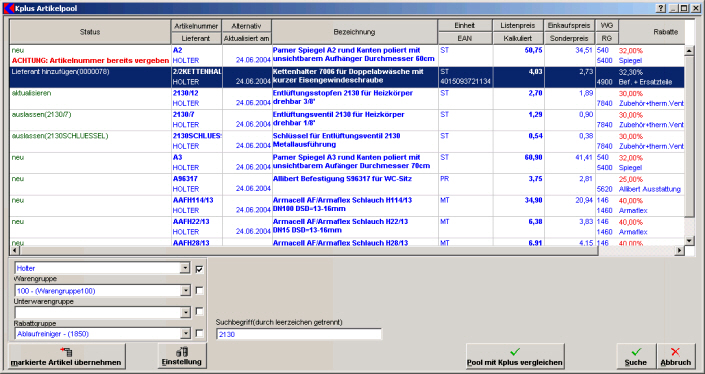This screenshot has height=374, width=705.
Task: Select the 2/2KETTENHAL article row
Action: click(347, 77)
